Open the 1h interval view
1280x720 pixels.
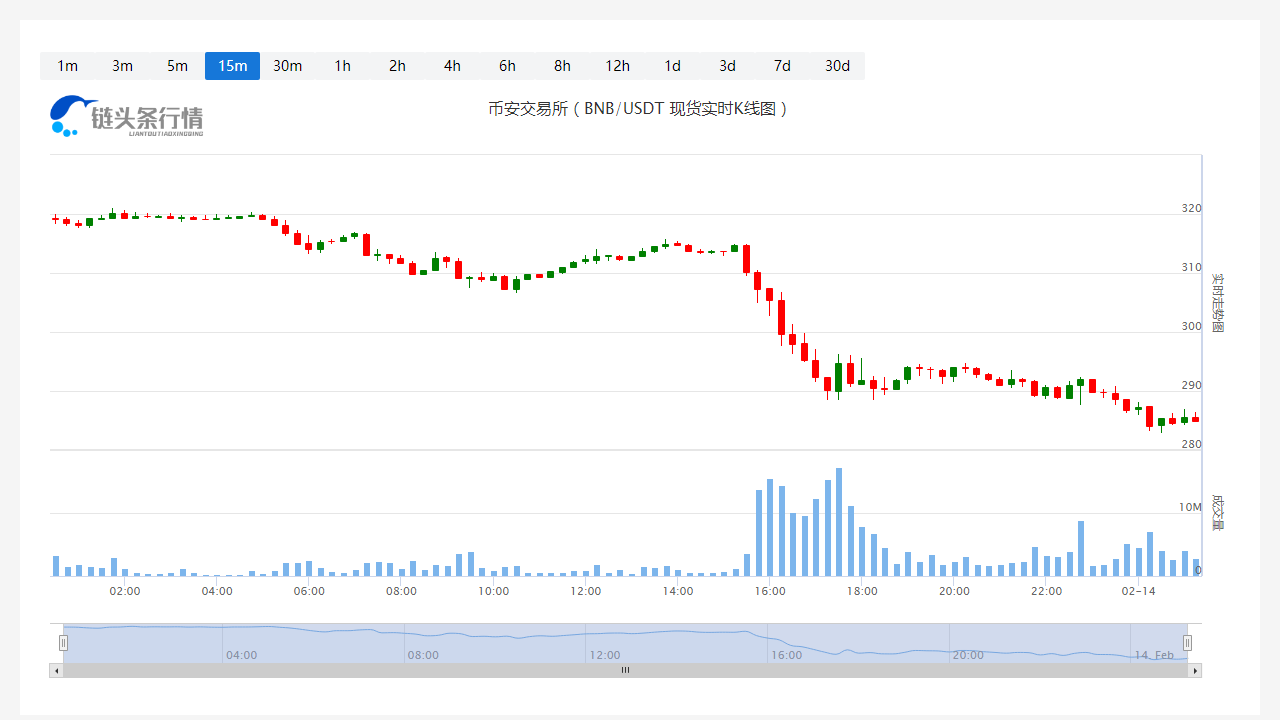point(342,66)
